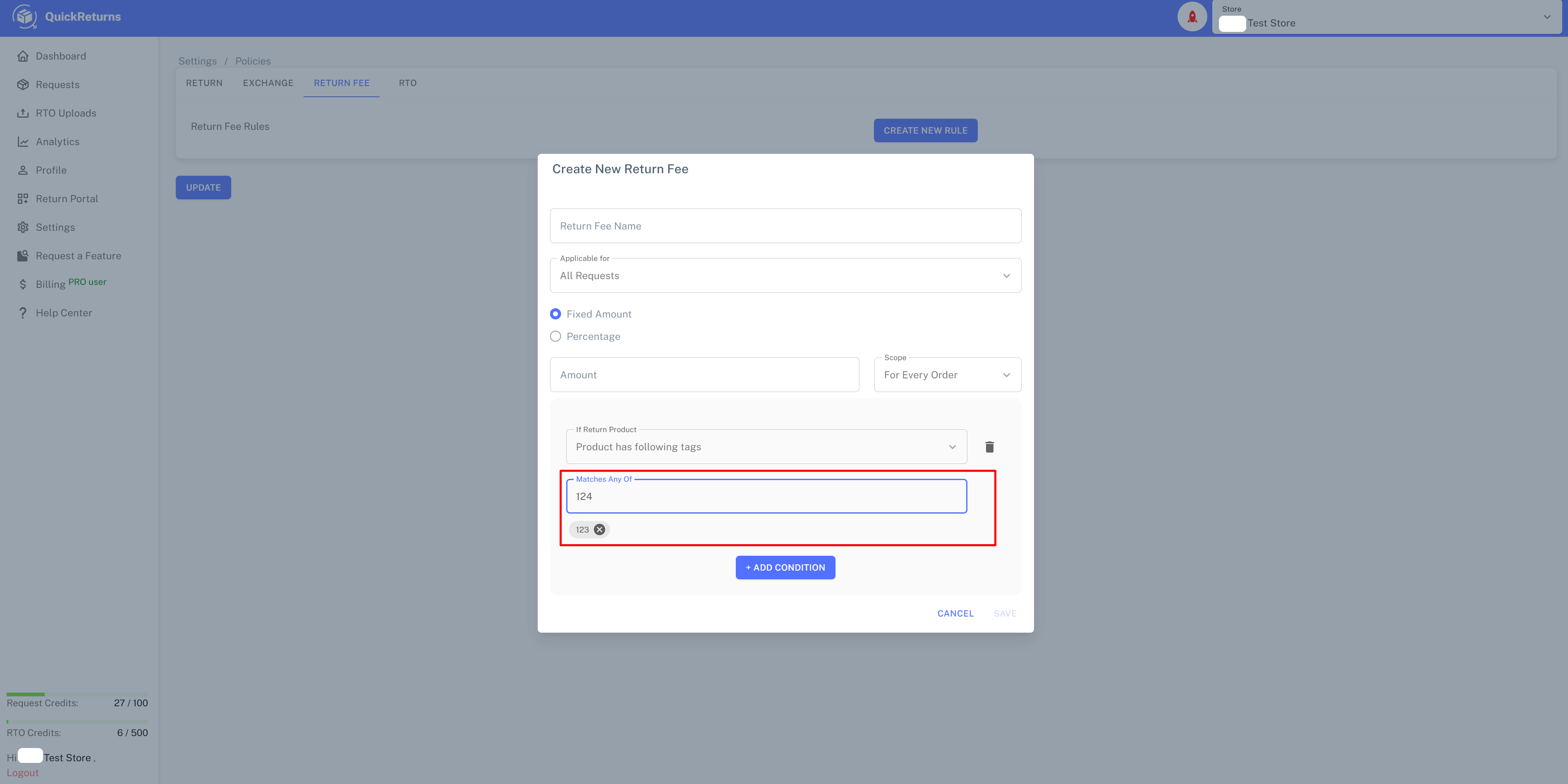Switch to the RETURN FEE tab
The width and height of the screenshot is (1568, 784).
tap(342, 83)
